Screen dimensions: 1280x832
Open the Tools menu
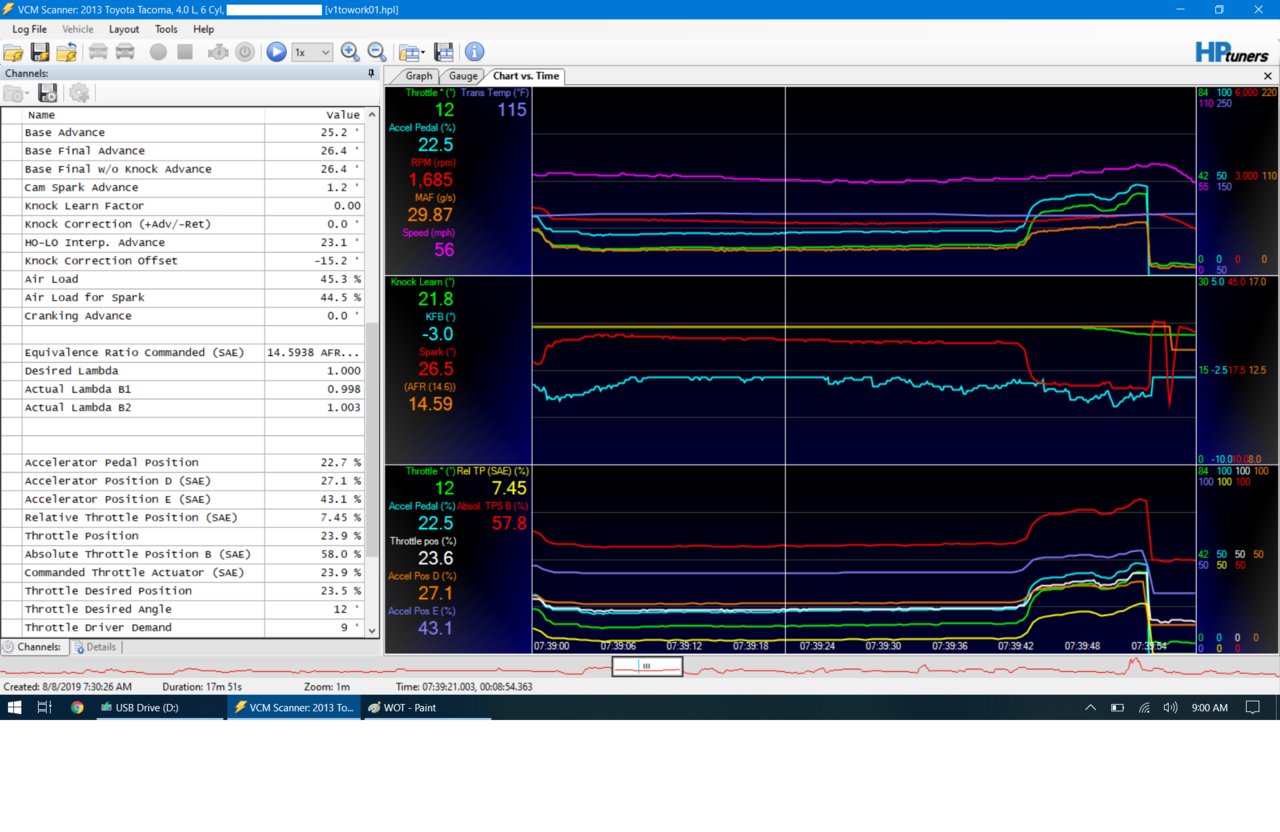166,30
